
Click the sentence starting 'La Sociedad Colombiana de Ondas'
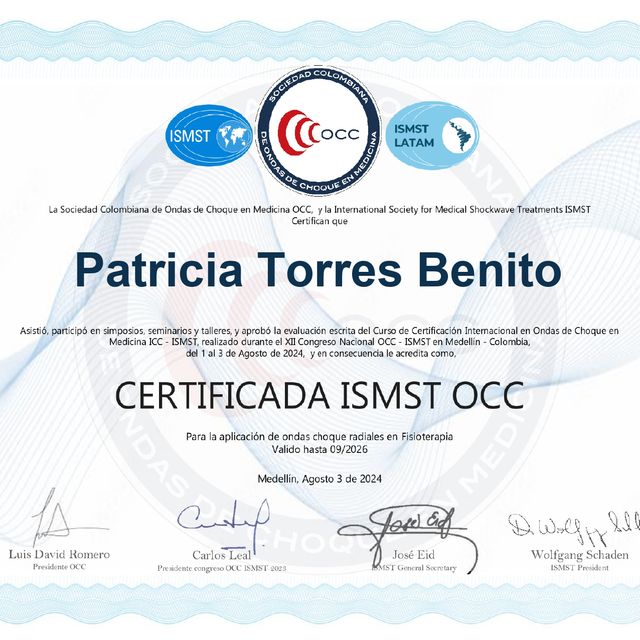coord(320,210)
